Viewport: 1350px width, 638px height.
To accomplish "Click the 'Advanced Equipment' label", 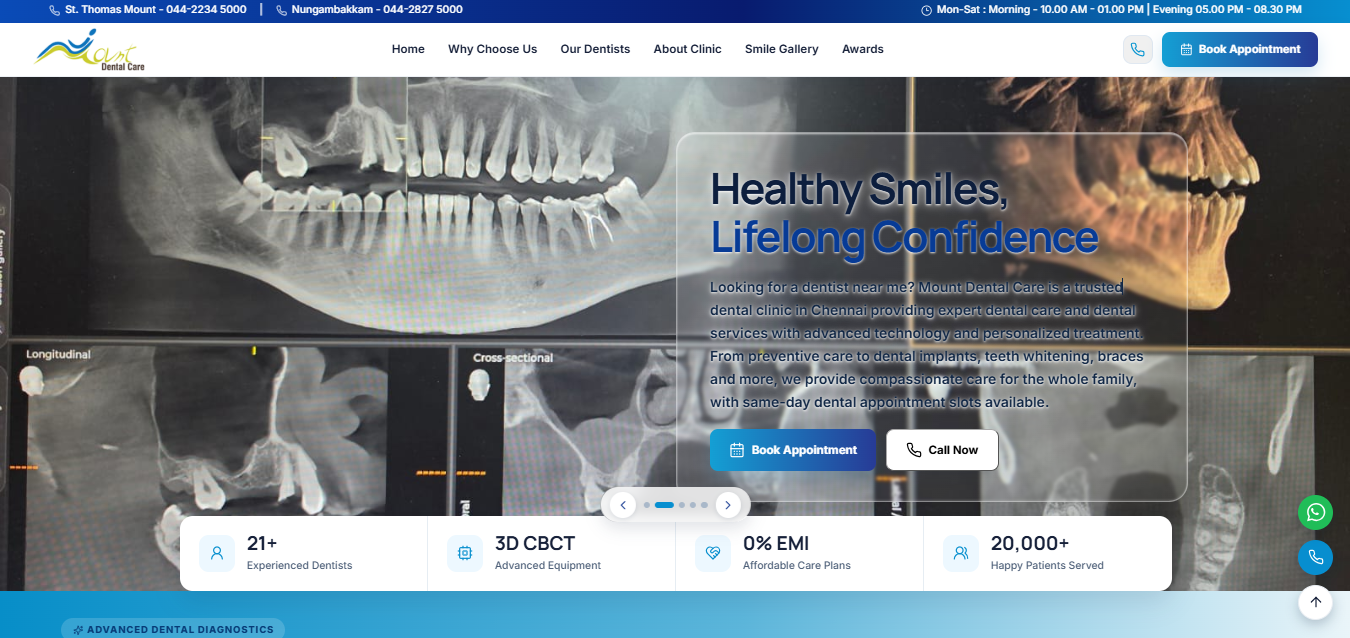I will (x=548, y=565).
